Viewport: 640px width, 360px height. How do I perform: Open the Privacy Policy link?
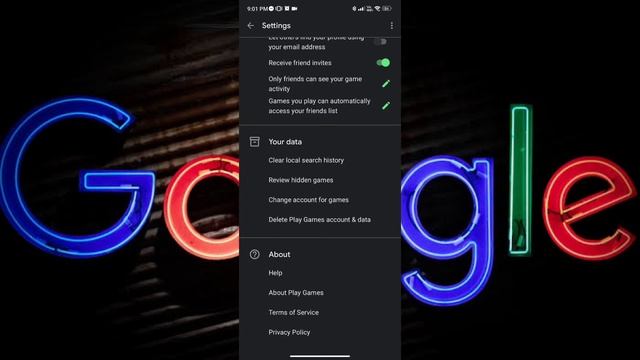289,332
